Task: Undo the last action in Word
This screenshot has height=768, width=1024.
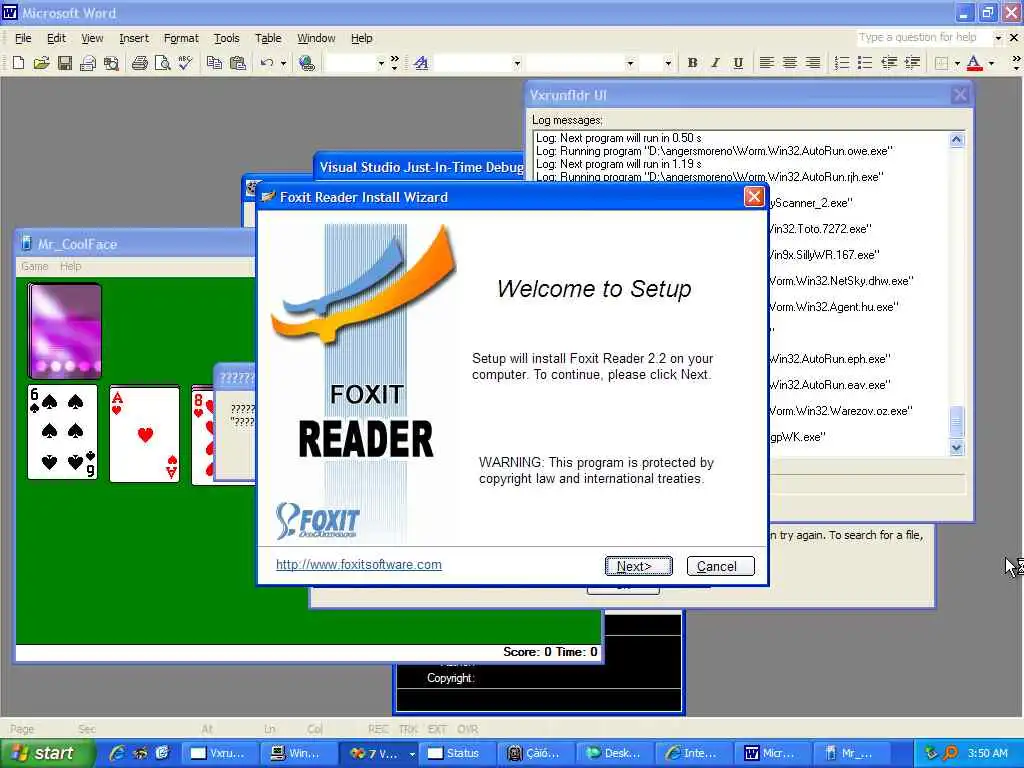Action: coord(266,63)
